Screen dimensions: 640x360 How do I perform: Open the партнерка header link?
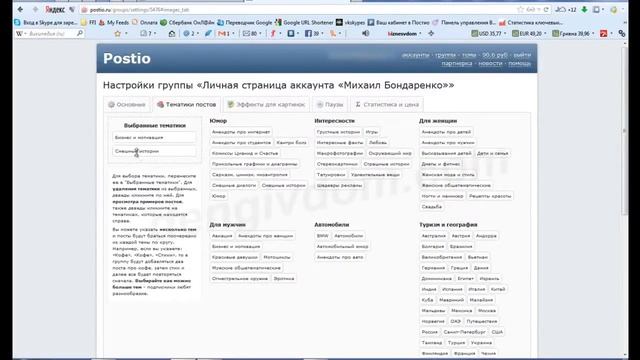(457, 63)
